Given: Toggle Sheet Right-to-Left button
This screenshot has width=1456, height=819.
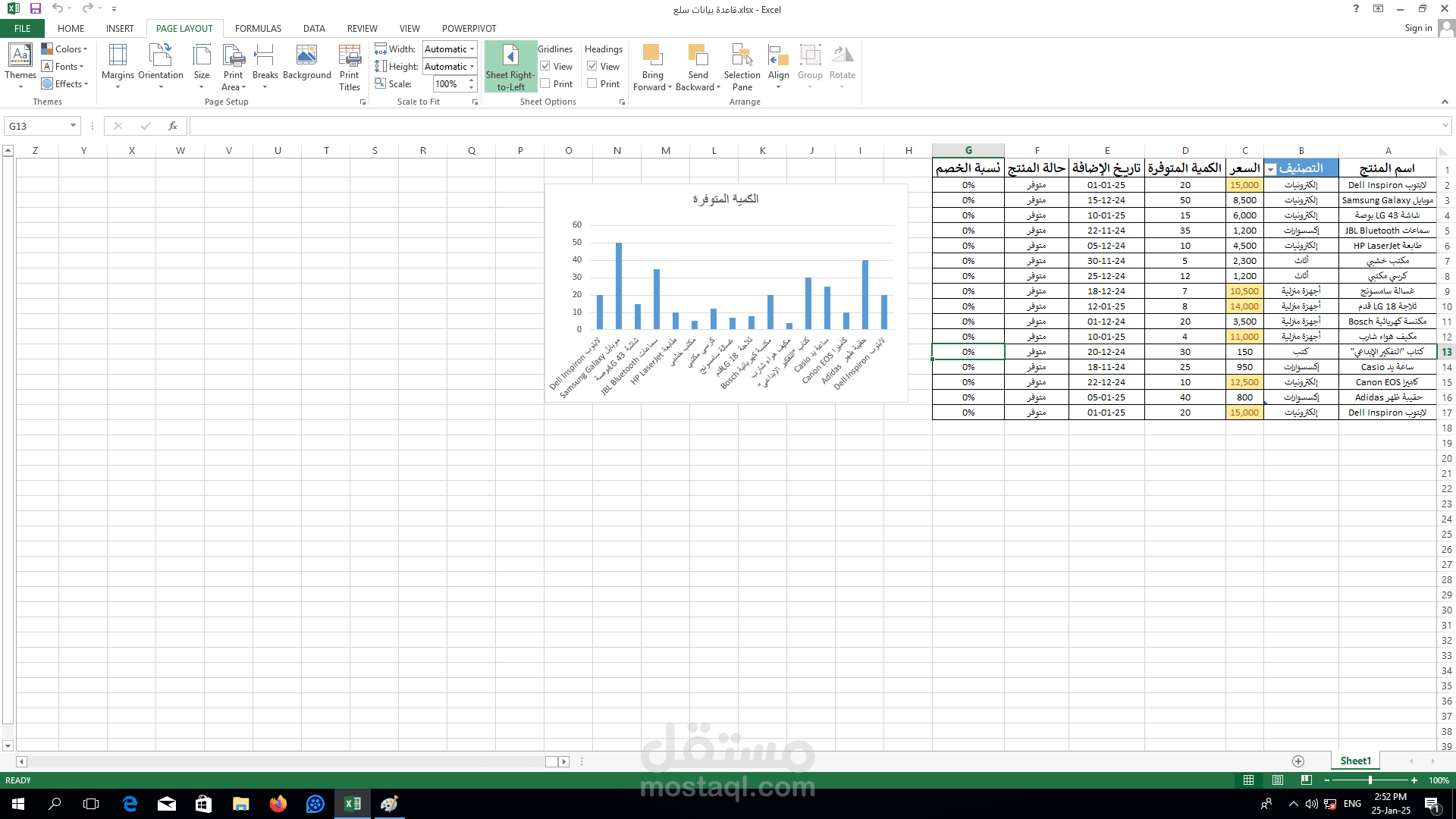Looking at the screenshot, I should (510, 67).
